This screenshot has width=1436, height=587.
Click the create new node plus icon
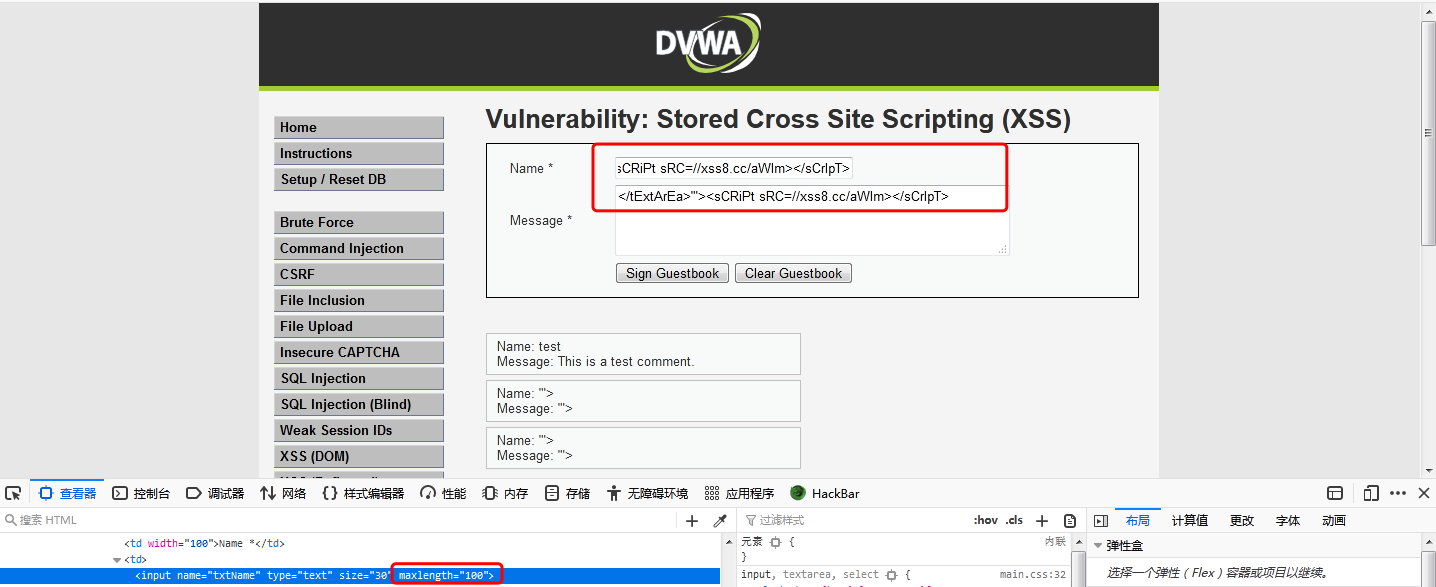[692, 520]
